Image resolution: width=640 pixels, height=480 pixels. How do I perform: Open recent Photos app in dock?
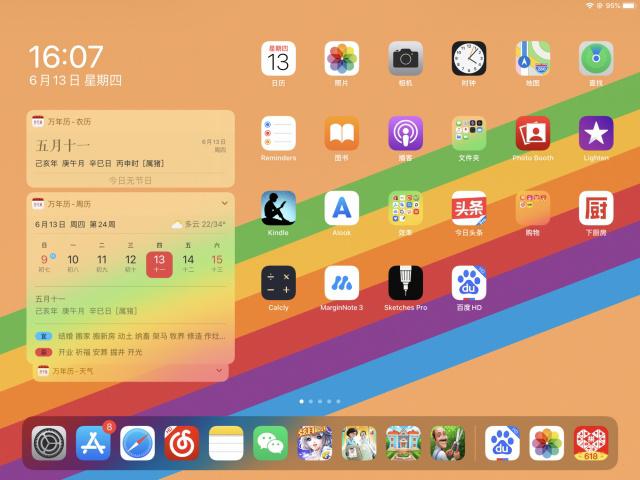point(547,443)
